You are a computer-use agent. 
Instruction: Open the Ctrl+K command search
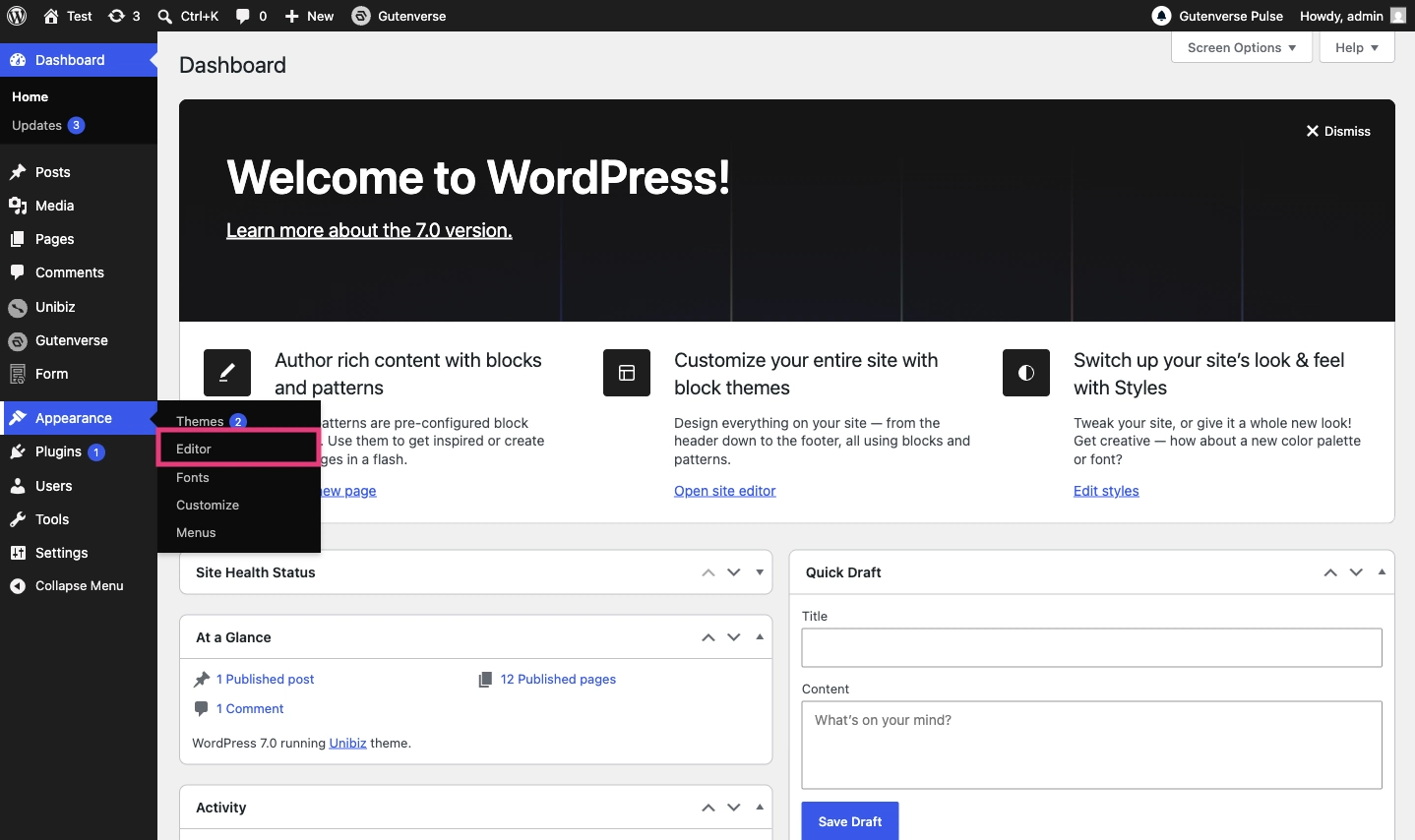pyautogui.click(x=188, y=16)
